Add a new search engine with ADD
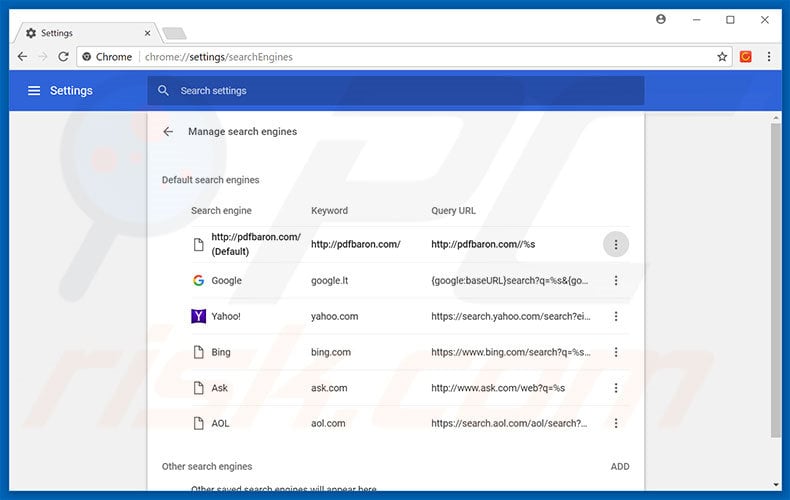The image size is (790, 500). [620, 467]
